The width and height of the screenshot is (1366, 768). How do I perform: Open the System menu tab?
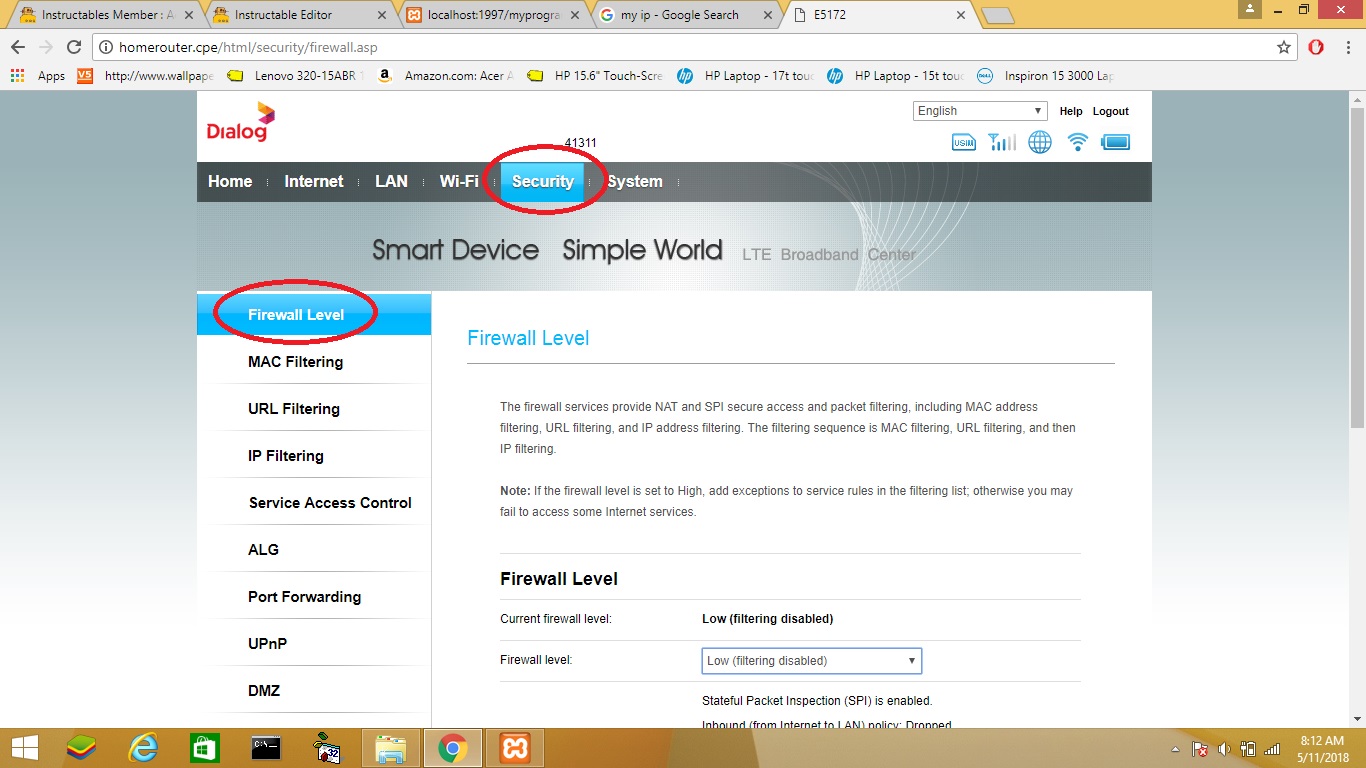pos(635,182)
